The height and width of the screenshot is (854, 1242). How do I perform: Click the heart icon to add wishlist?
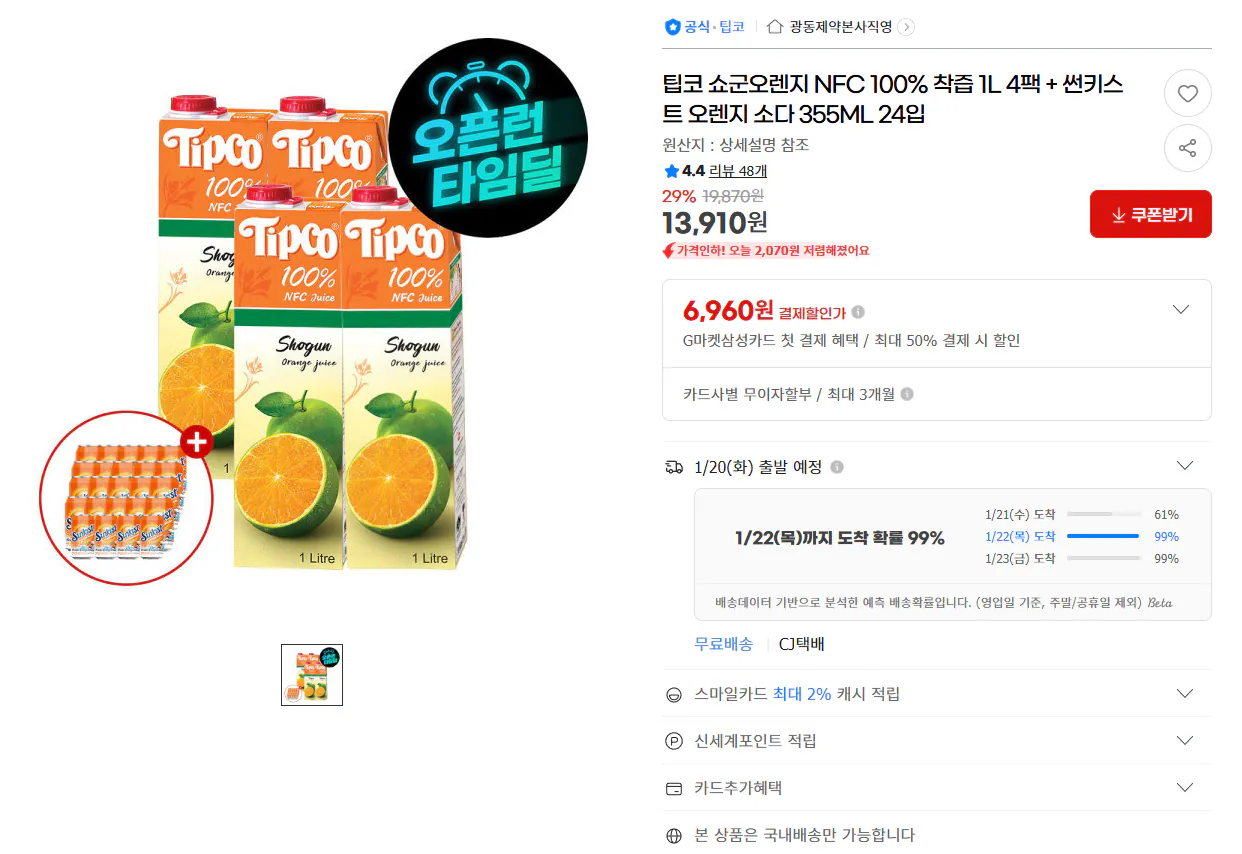tap(1187, 92)
